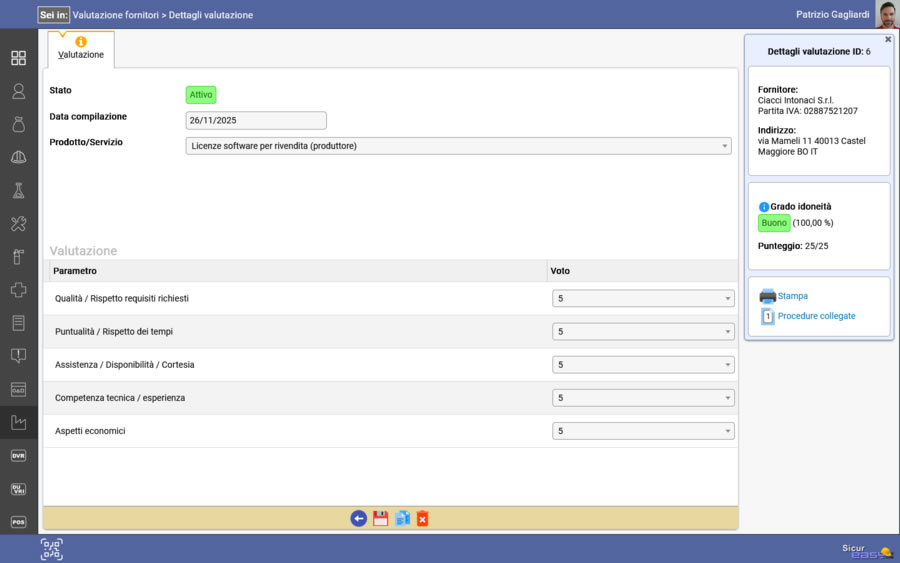Open the Aspetti economici vote dropdown
Image resolution: width=900 pixels, height=563 pixels.
pyautogui.click(x=643, y=431)
